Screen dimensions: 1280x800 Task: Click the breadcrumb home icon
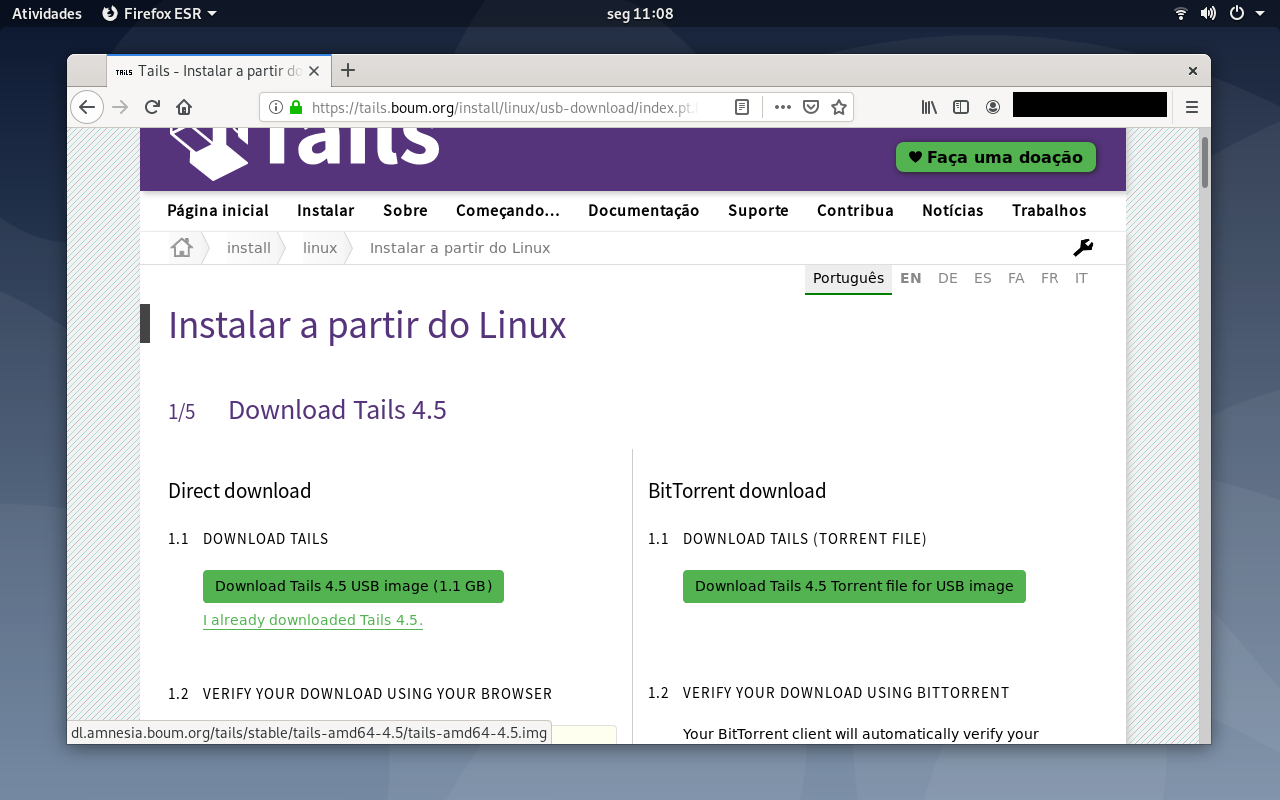pyautogui.click(x=182, y=247)
